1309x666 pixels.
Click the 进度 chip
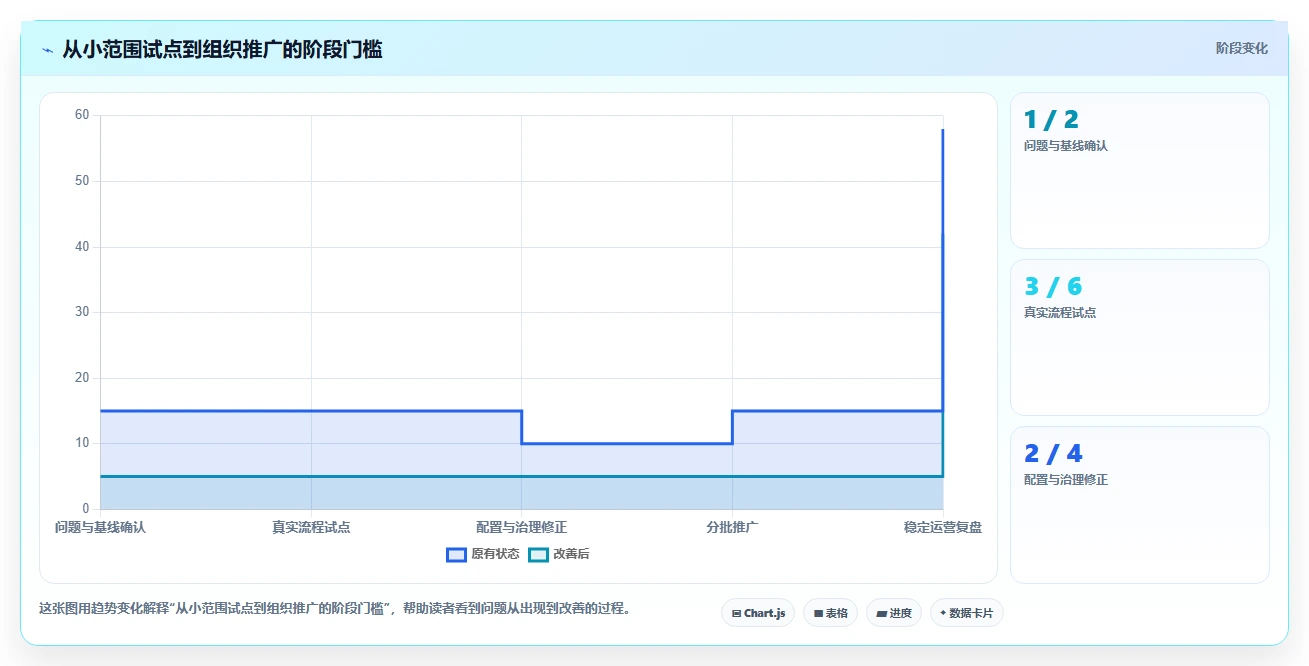pyautogui.click(x=894, y=613)
